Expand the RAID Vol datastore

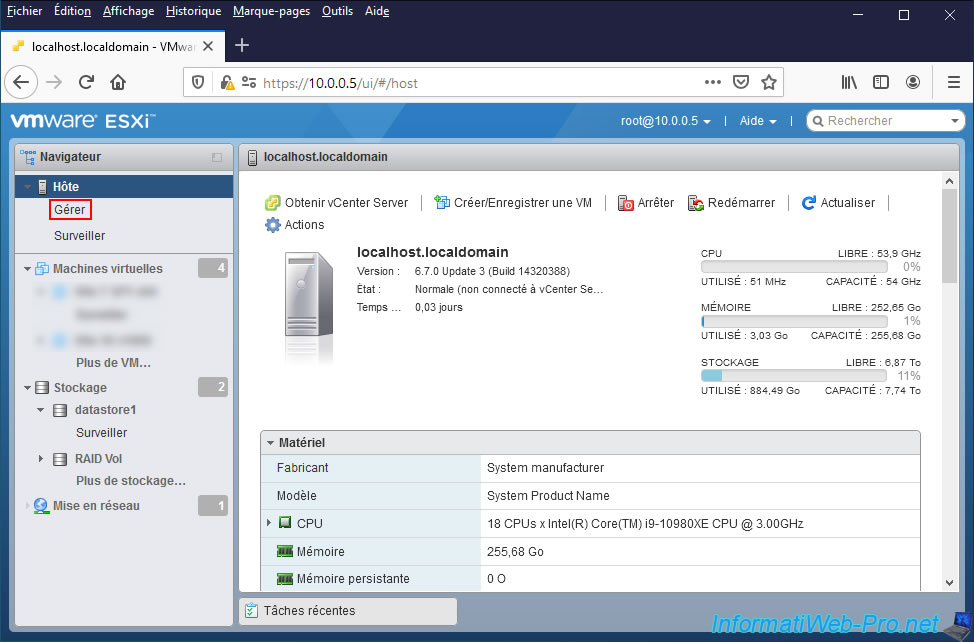coord(40,459)
